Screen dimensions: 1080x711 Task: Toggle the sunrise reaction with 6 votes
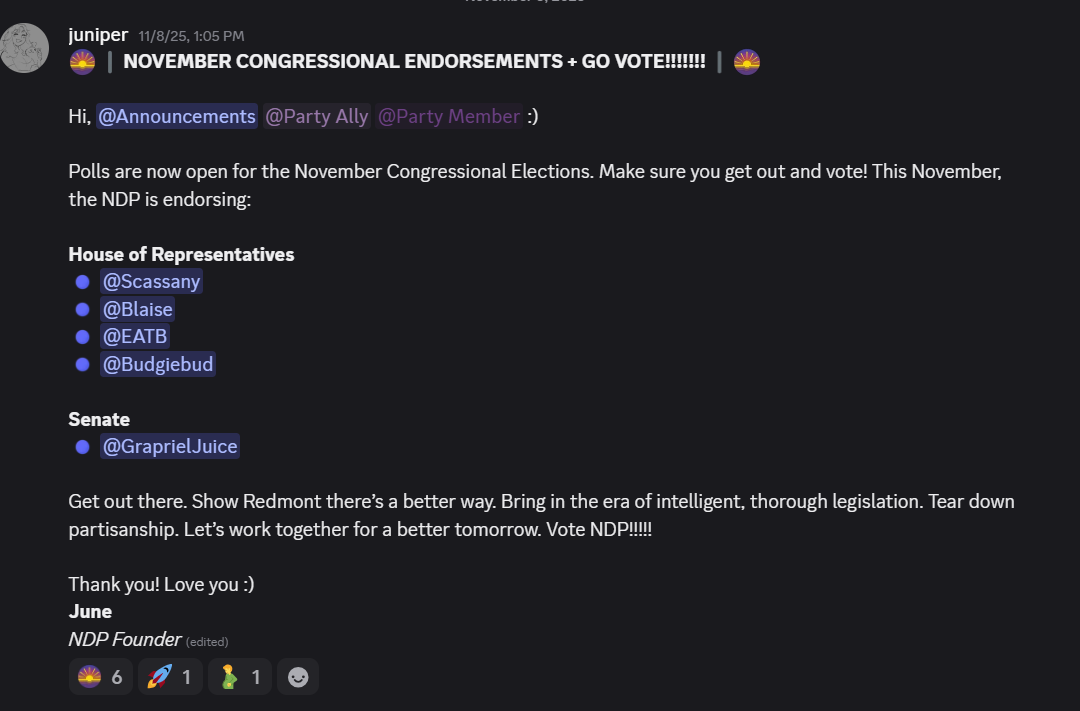click(x=100, y=677)
